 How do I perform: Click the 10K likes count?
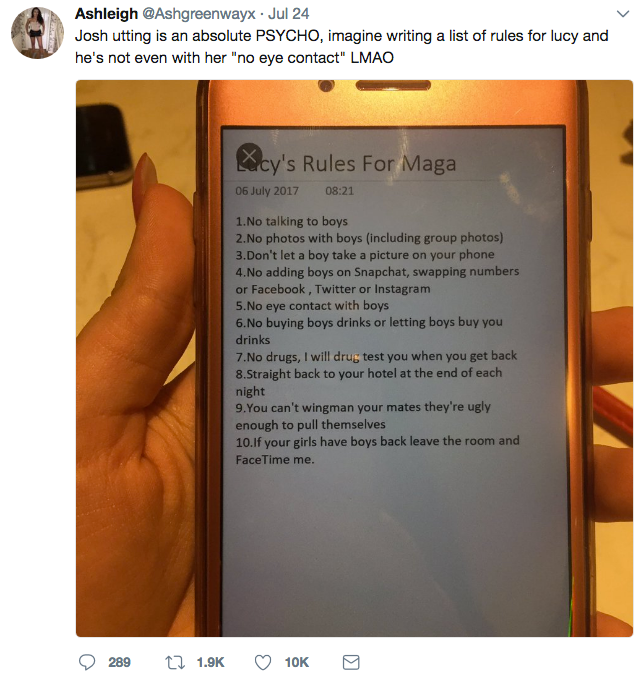297,662
